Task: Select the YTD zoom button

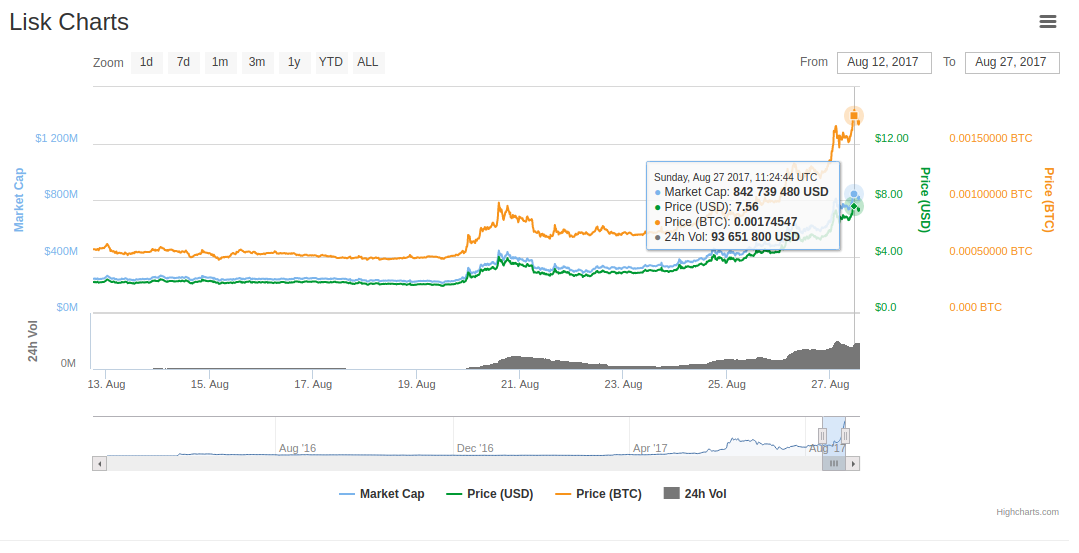Action: click(331, 63)
